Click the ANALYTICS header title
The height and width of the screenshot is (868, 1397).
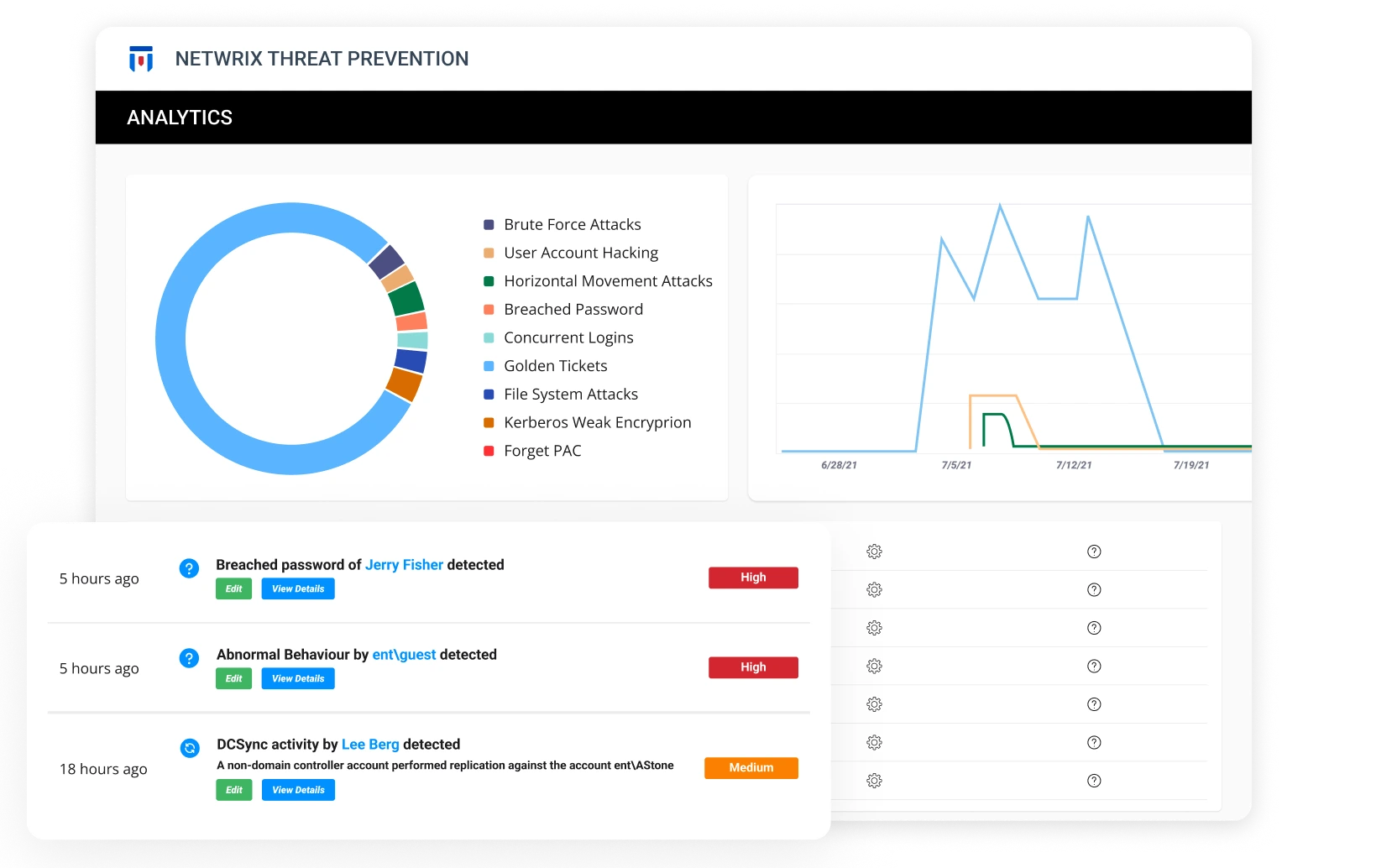[180, 118]
